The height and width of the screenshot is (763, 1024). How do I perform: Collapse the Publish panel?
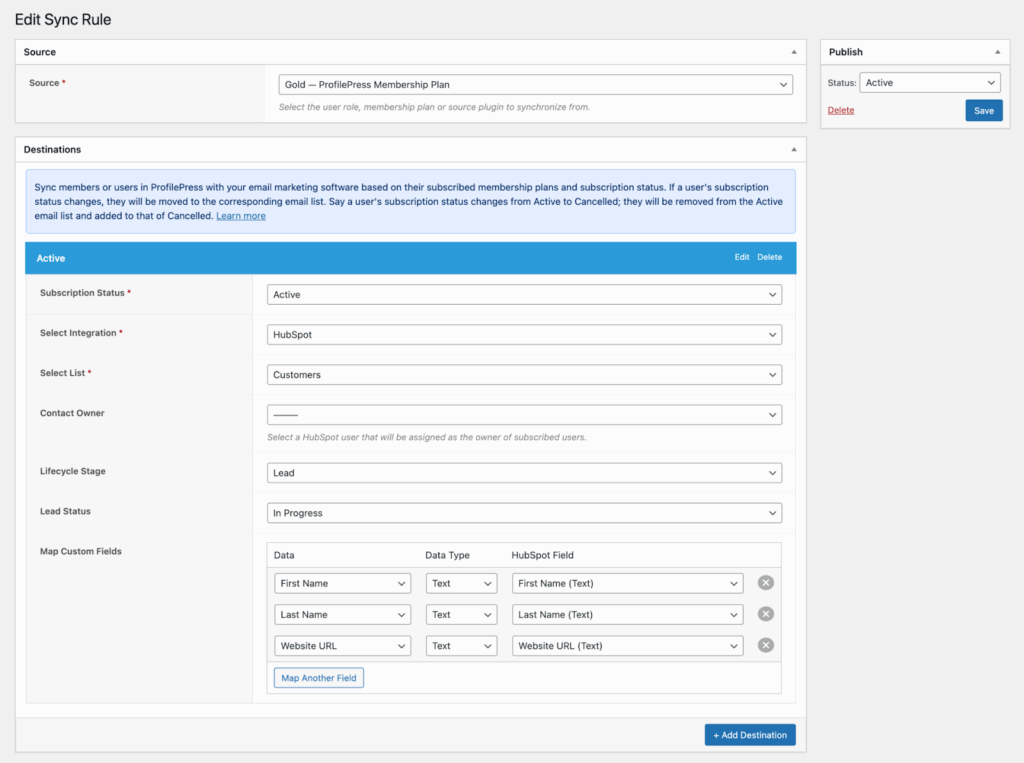point(997,51)
